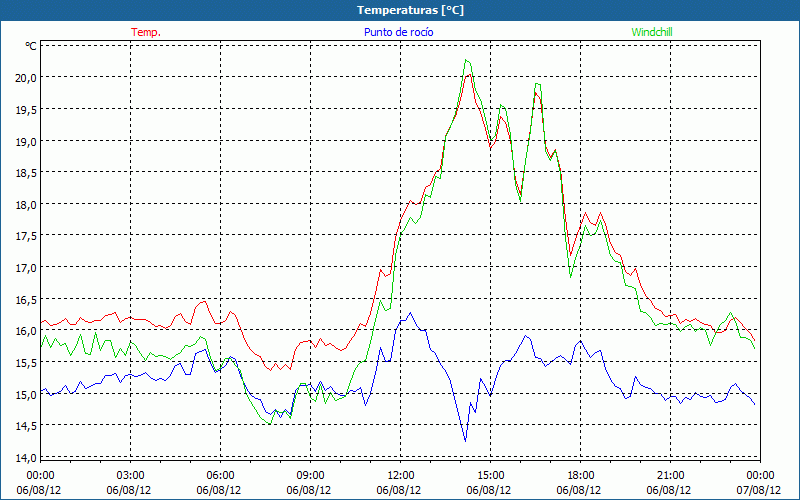Click the "21:00" time label
The width and height of the screenshot is (800, 500).
pos(670,476)
